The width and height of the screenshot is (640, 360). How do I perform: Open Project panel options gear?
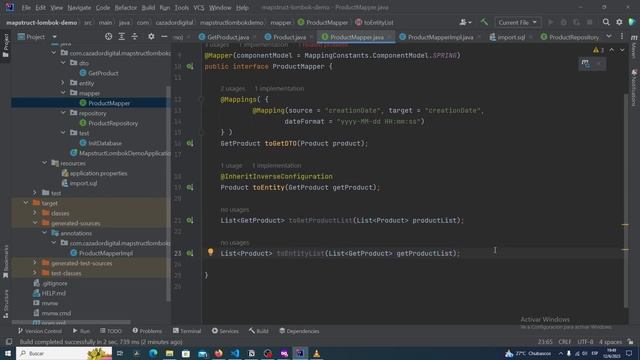pyautogui.click(x=151, y=37)
